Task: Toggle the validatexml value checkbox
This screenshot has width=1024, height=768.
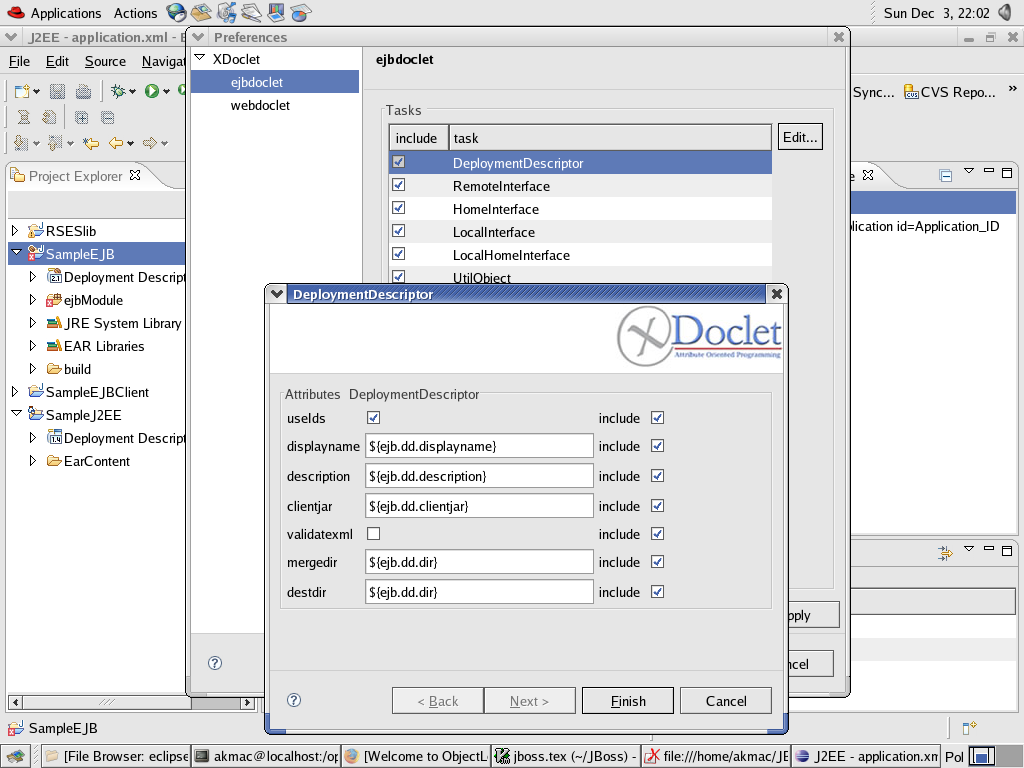Action: point(374,534)
